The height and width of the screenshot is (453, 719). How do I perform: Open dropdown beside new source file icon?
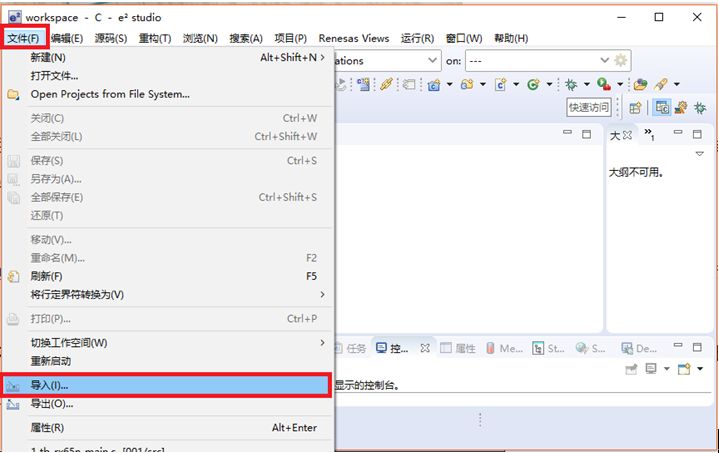[516, 84]
